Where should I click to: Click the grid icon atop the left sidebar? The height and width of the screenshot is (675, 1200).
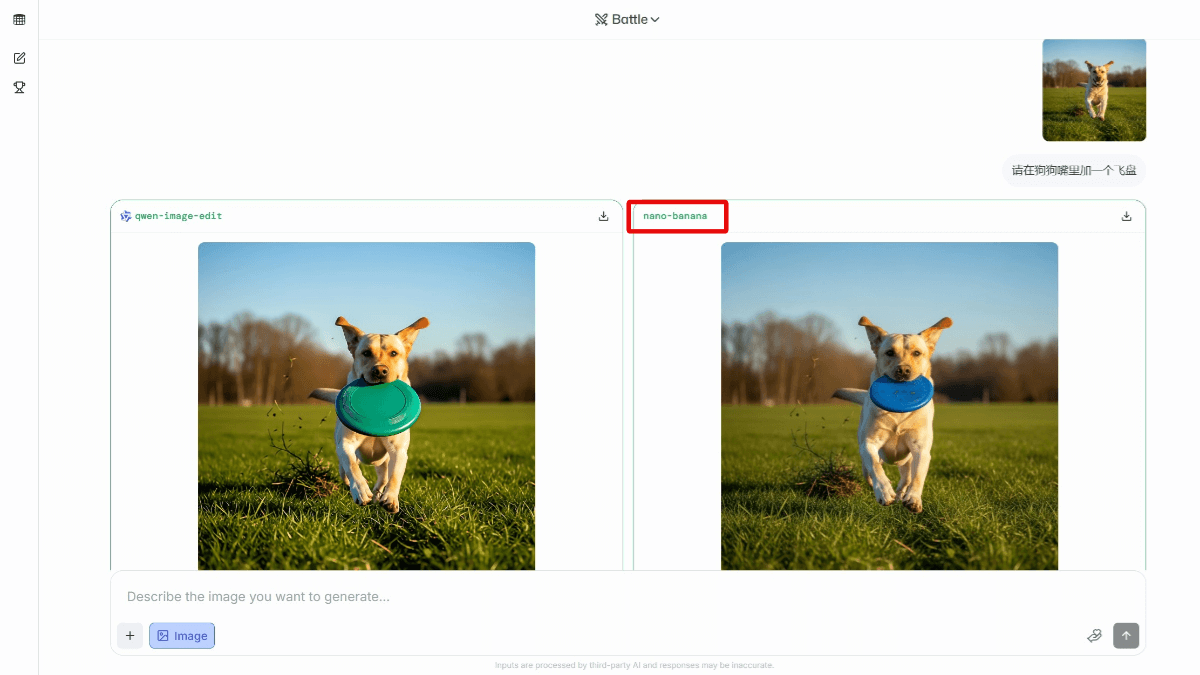[19, 20]
